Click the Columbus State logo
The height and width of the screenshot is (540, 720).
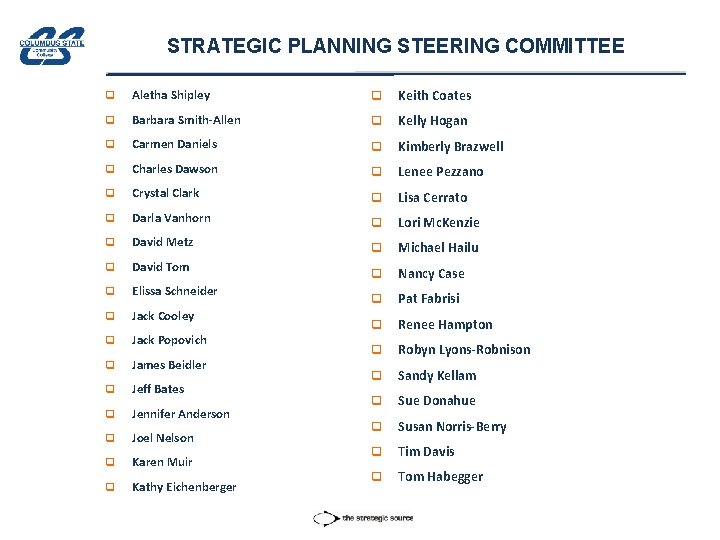pyautogui.click(x=53, y=45)
